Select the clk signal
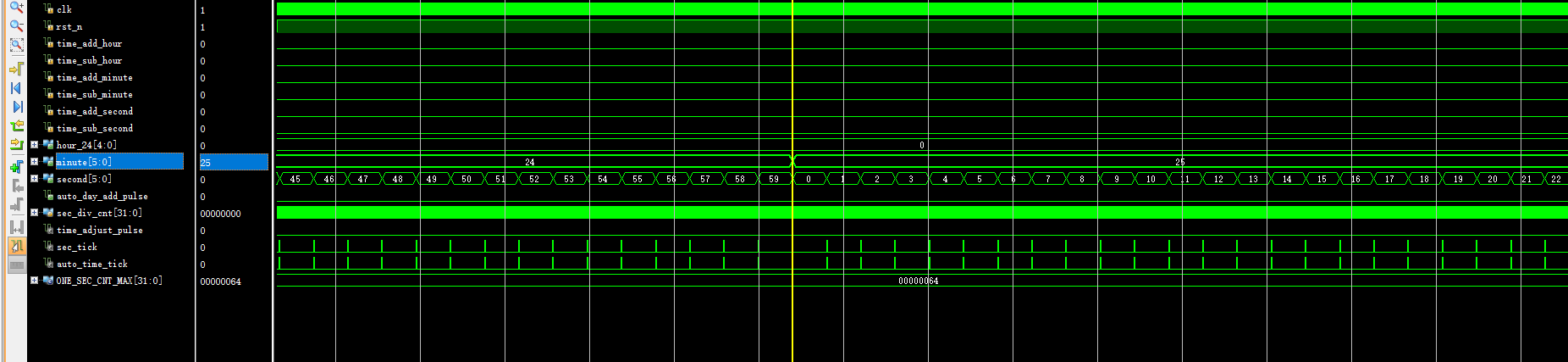 click(x=64, y=9)
